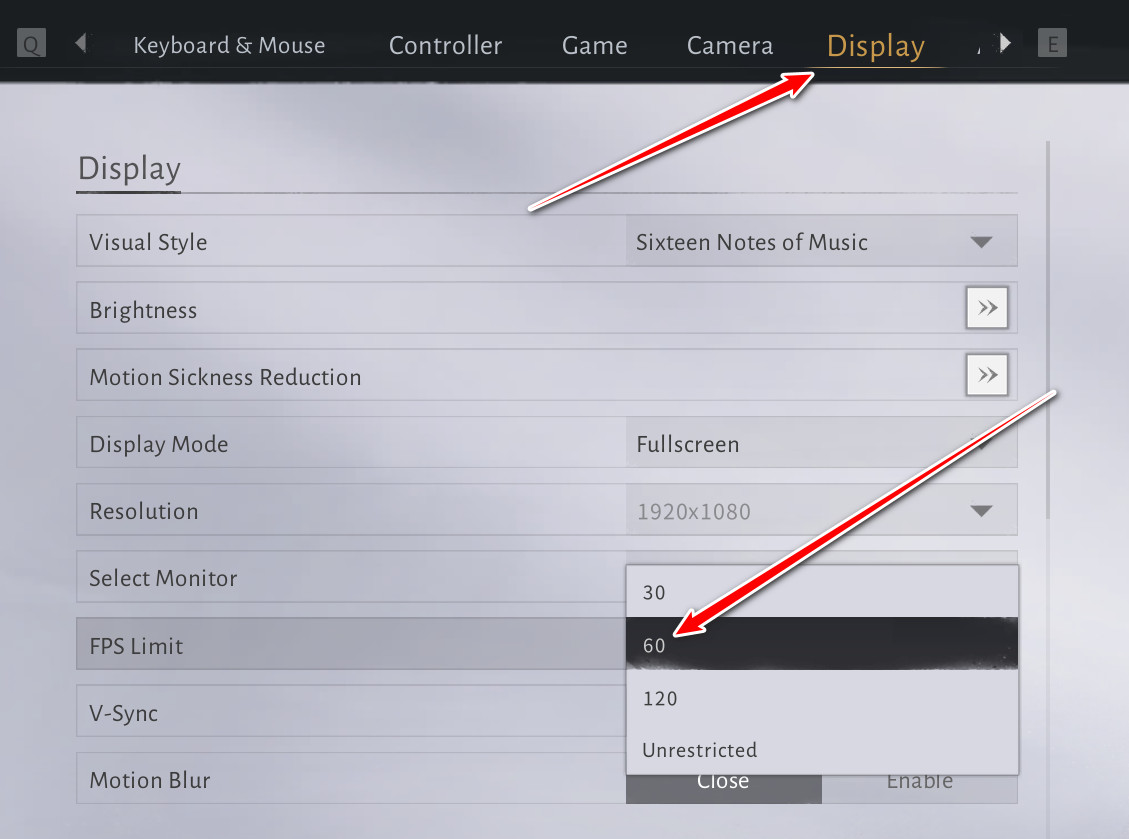Go to the Game tab
This screenshot has width=1129, height=839.
point(594,45)
